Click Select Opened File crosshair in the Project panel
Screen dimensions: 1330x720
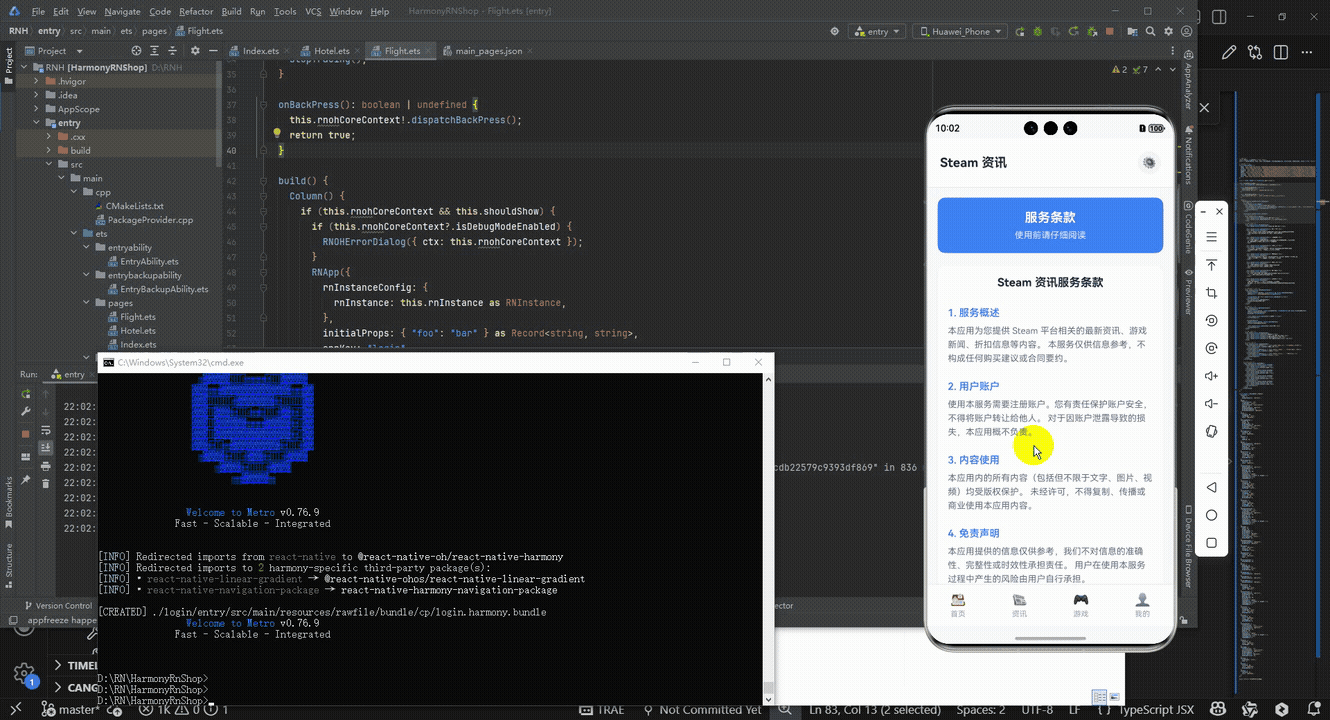(x=136, y=51)
